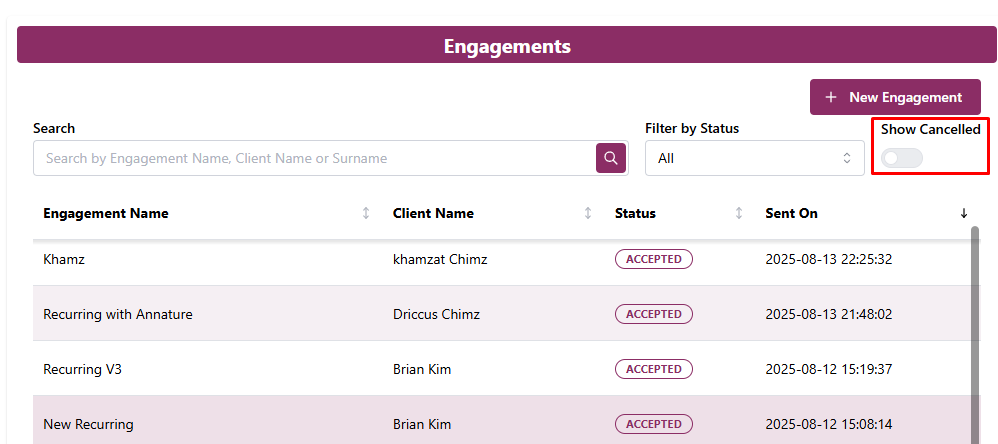Open the Filter by Status dropdown
This screenshot has width=998, height=444.
click(x=754, y=158)
